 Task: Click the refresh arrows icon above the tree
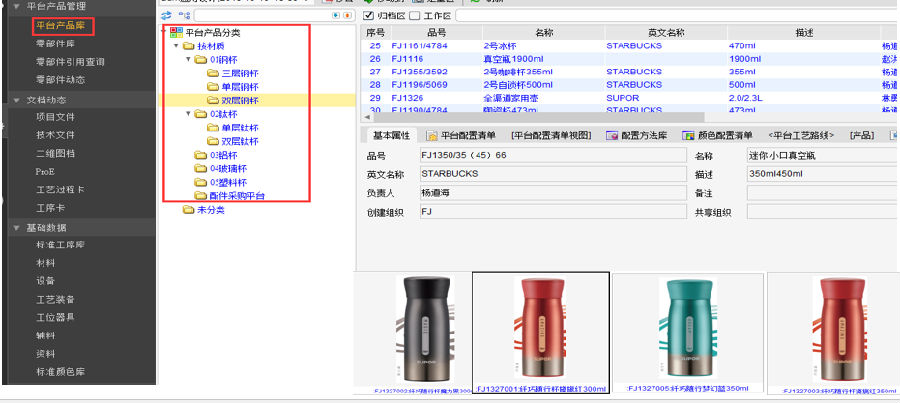(166, 16)
